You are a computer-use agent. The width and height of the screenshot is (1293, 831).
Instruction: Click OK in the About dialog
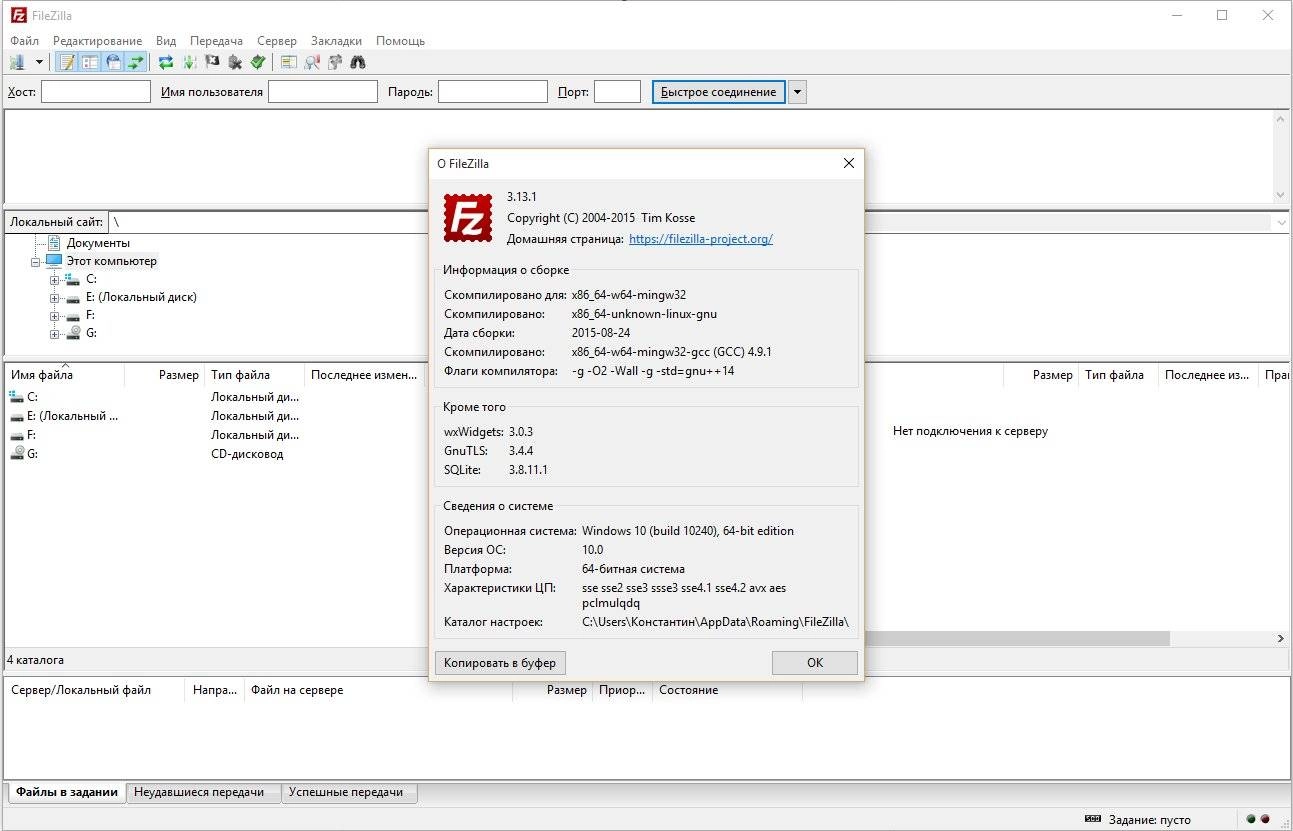[815, 662]
